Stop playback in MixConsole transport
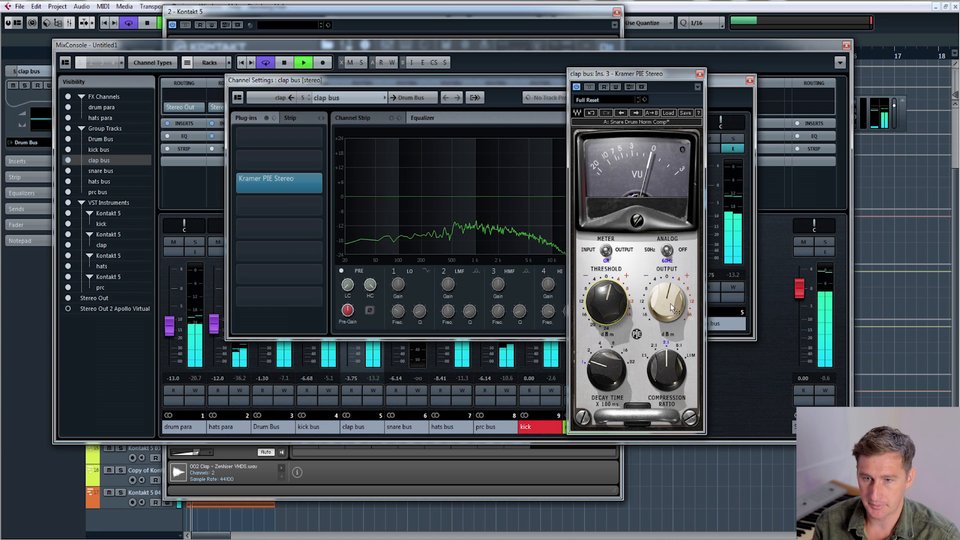Screen dimensions: 960x540 pos(283,62)
